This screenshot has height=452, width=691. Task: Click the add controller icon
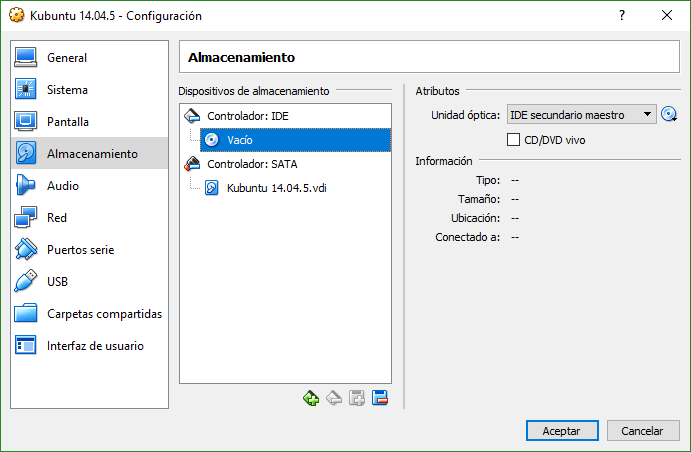click(x=311, y=398)
